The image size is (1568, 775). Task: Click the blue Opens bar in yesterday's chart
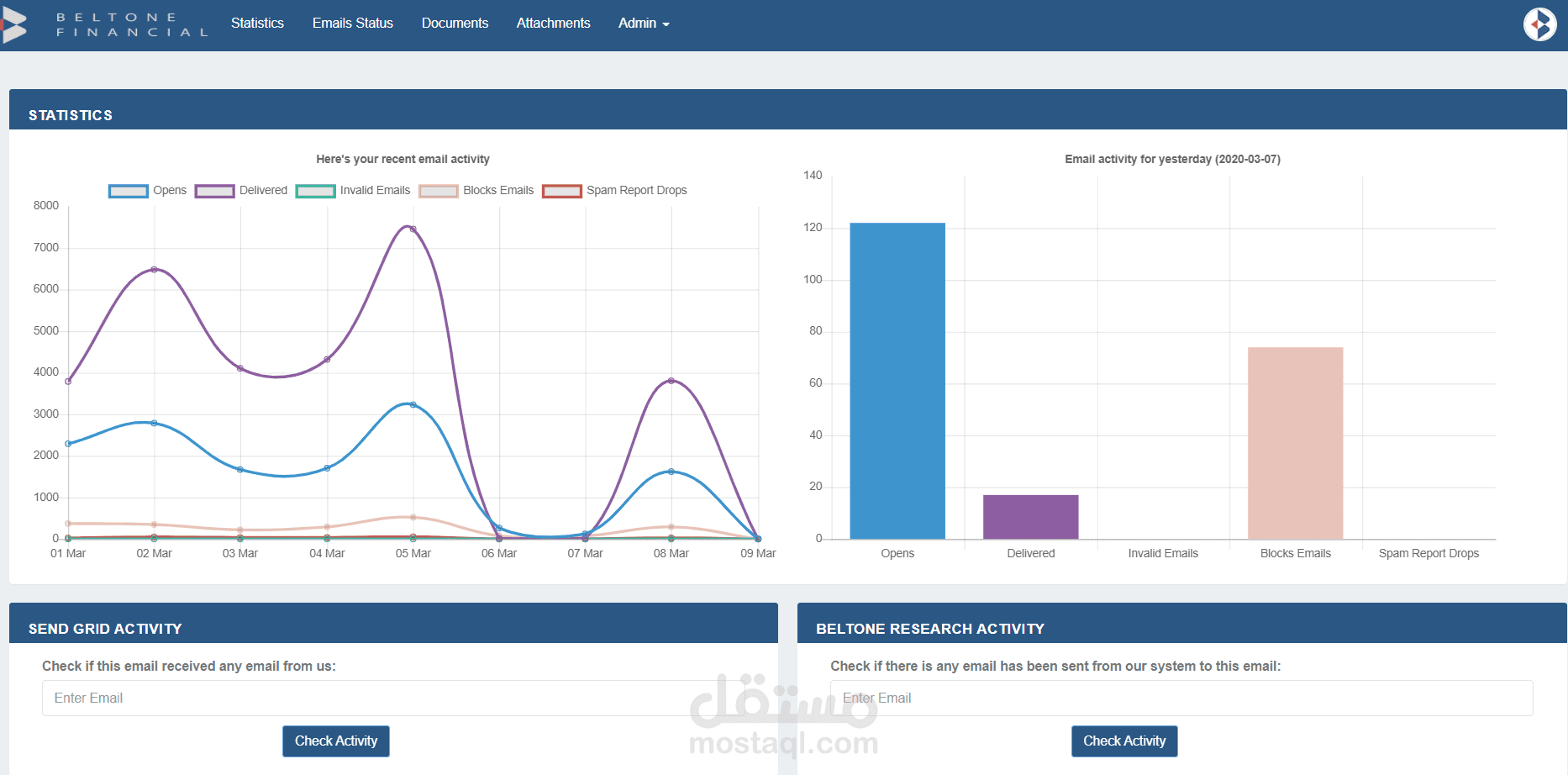tap(897, 381)
